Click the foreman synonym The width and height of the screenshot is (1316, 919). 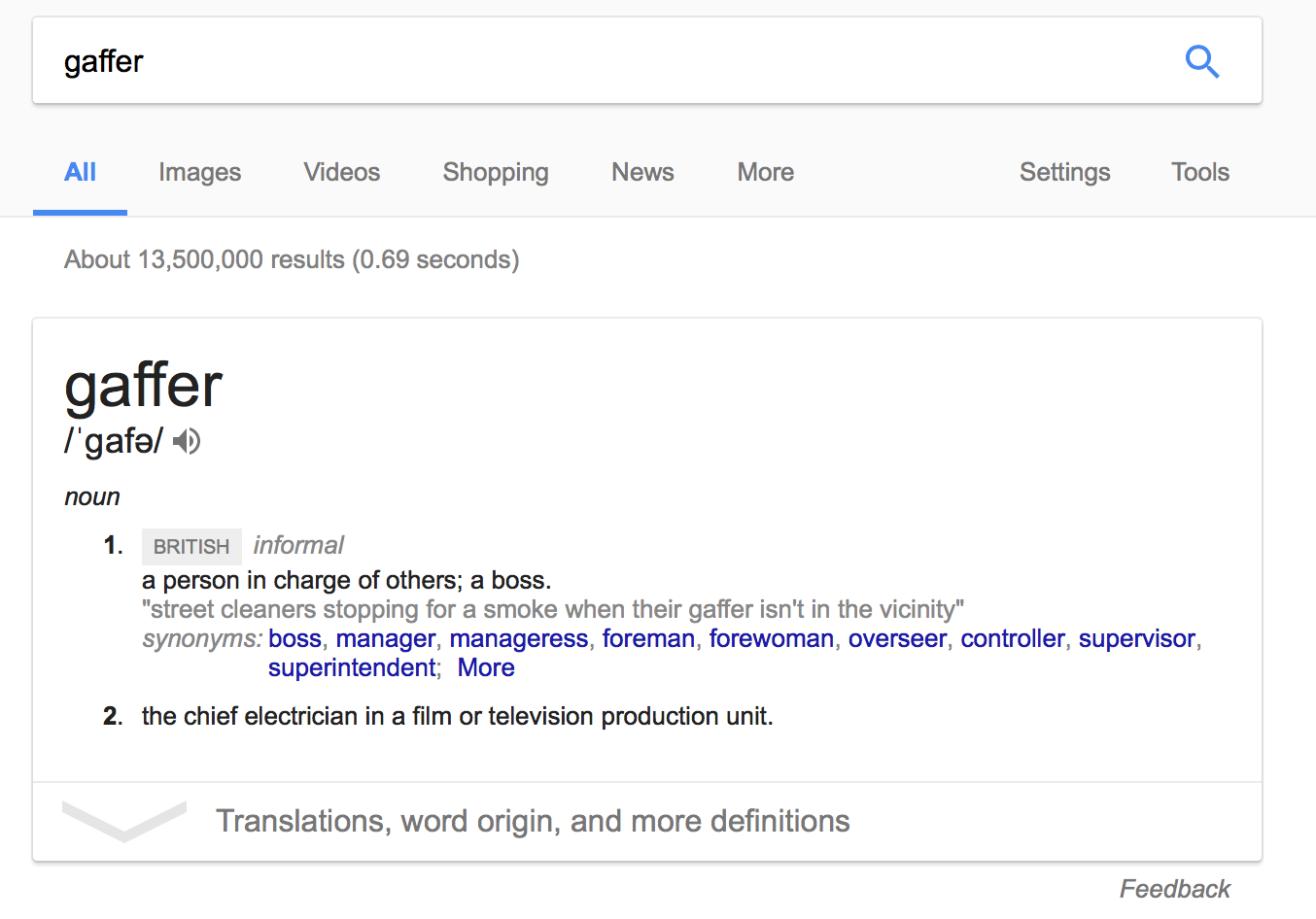coord(648,638)
